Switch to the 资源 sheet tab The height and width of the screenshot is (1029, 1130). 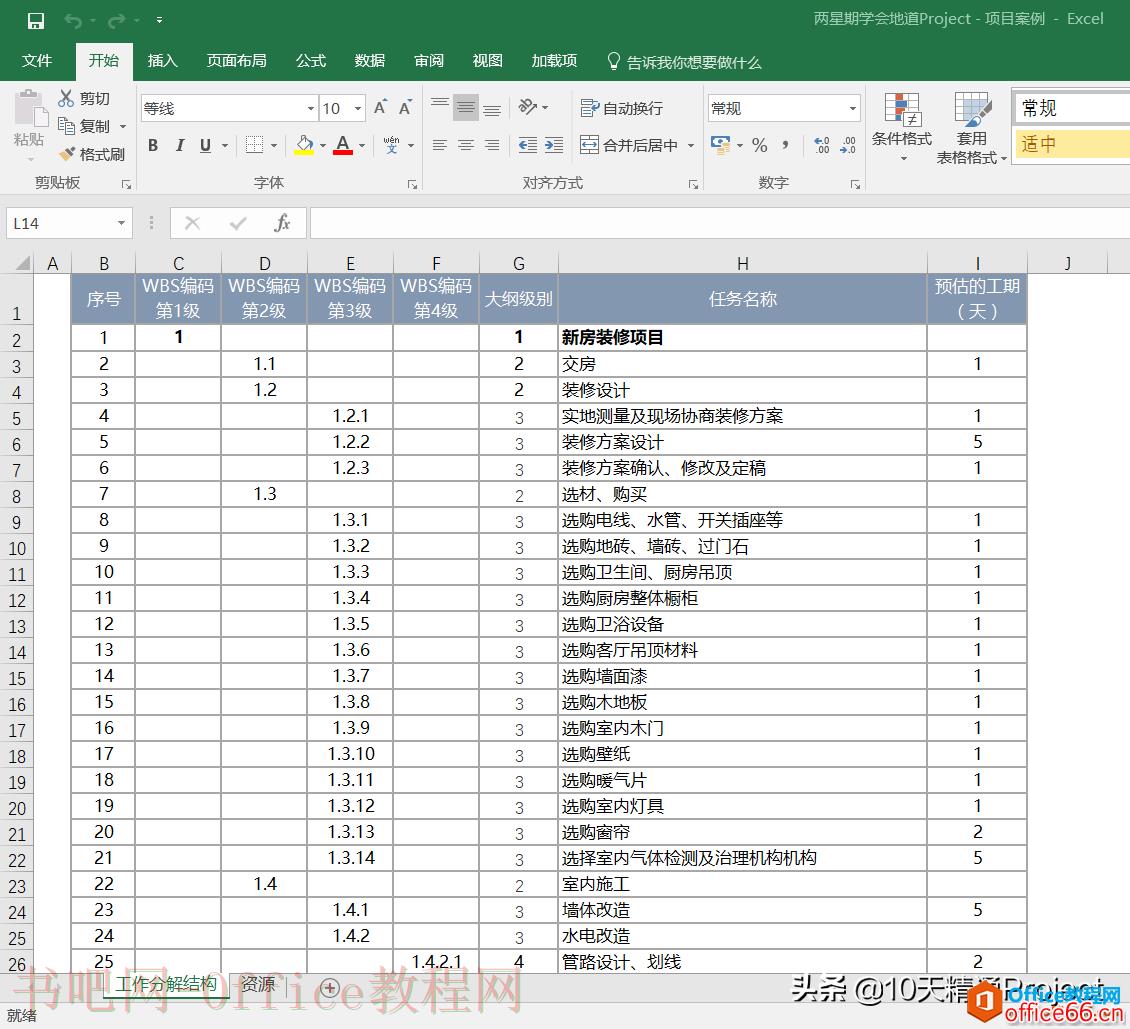tap(258, 984)
